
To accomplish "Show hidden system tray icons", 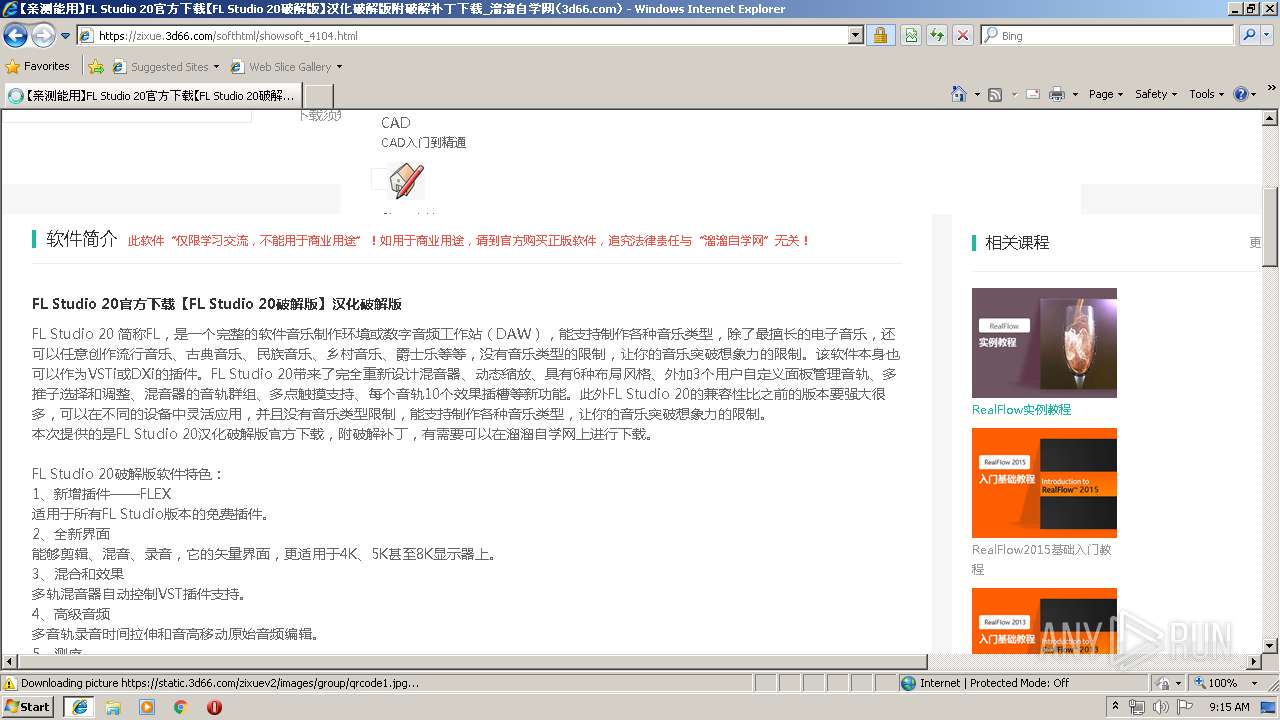I will tap(1116, 706).
